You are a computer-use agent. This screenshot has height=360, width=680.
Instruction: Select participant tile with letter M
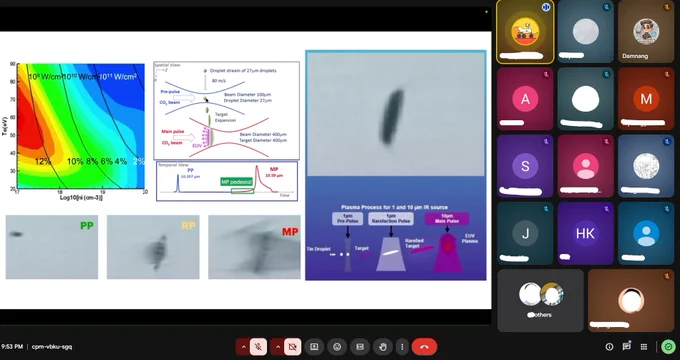(x=646, y=99)
